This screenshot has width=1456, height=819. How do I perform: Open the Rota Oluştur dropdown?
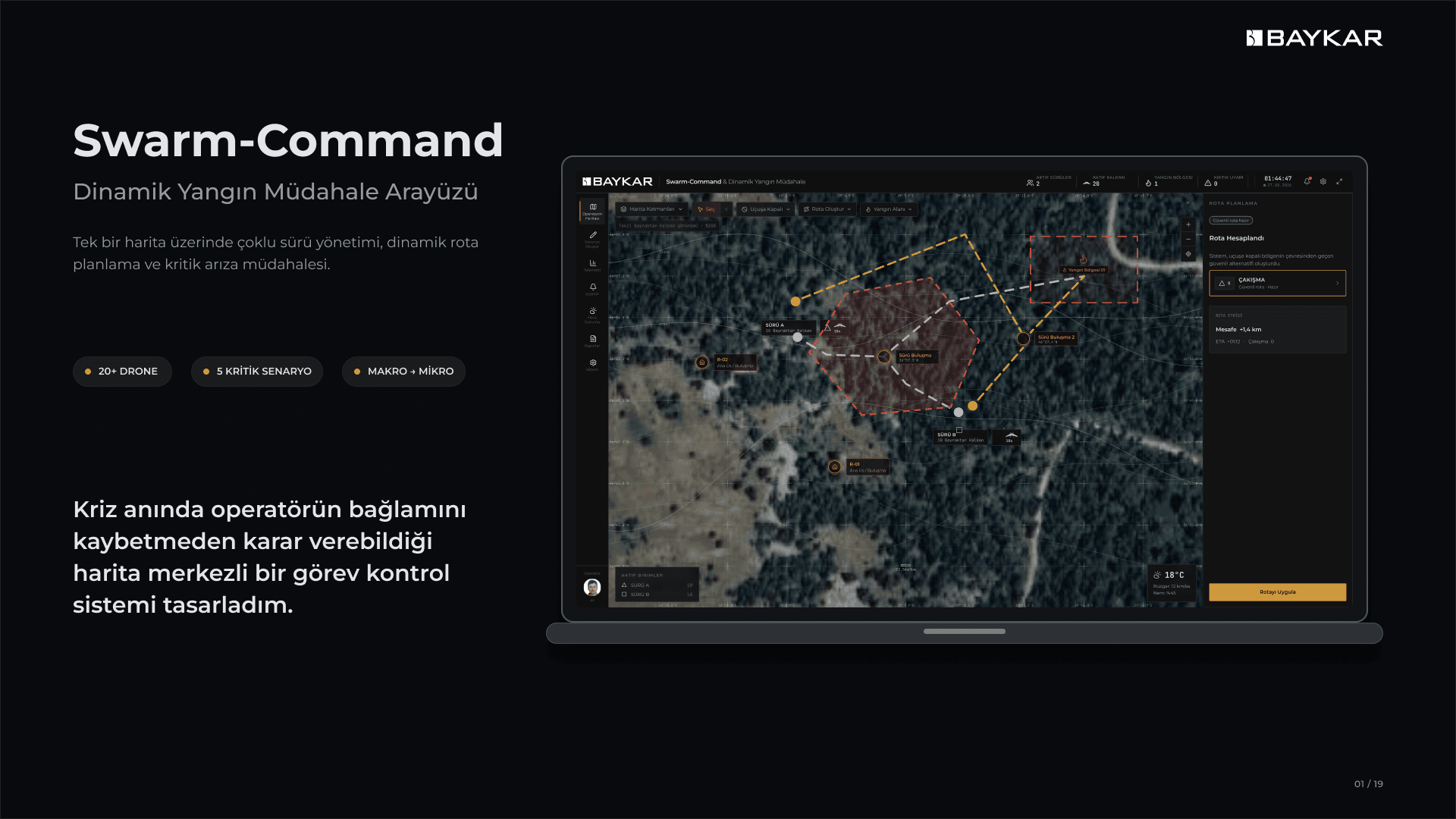point(827,209)
